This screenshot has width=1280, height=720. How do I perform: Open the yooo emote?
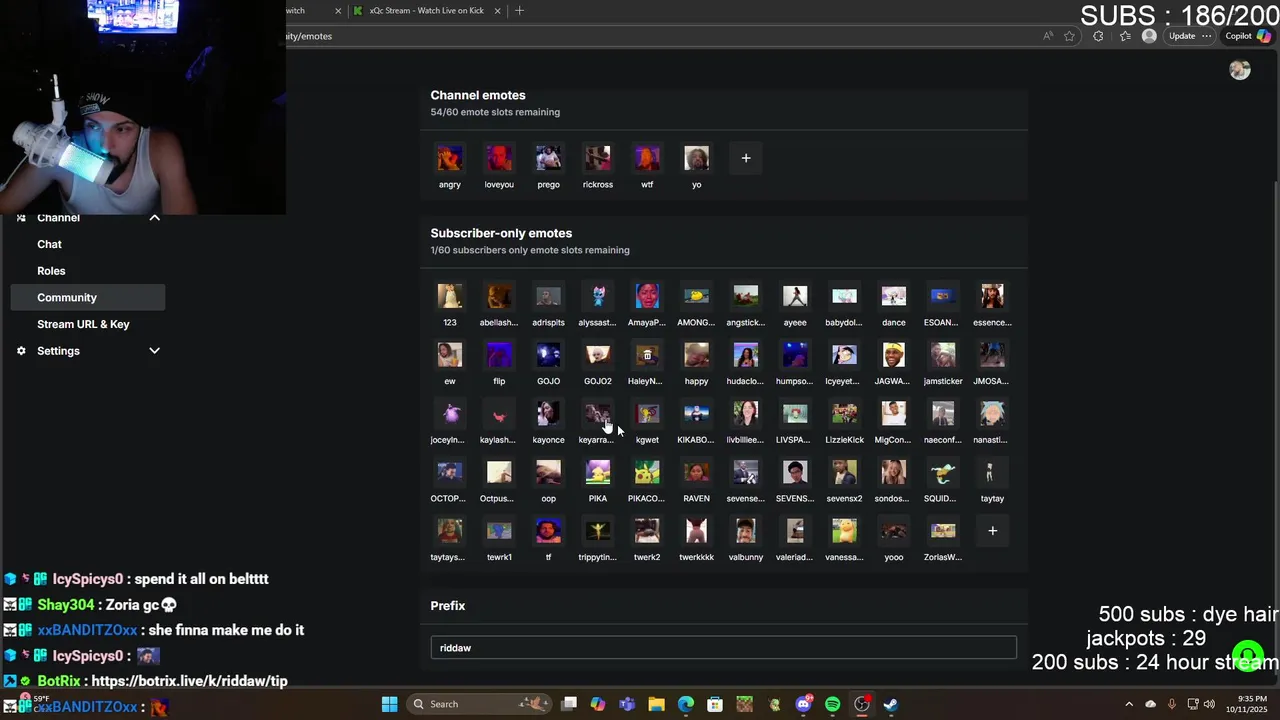(x=894, y=531)
